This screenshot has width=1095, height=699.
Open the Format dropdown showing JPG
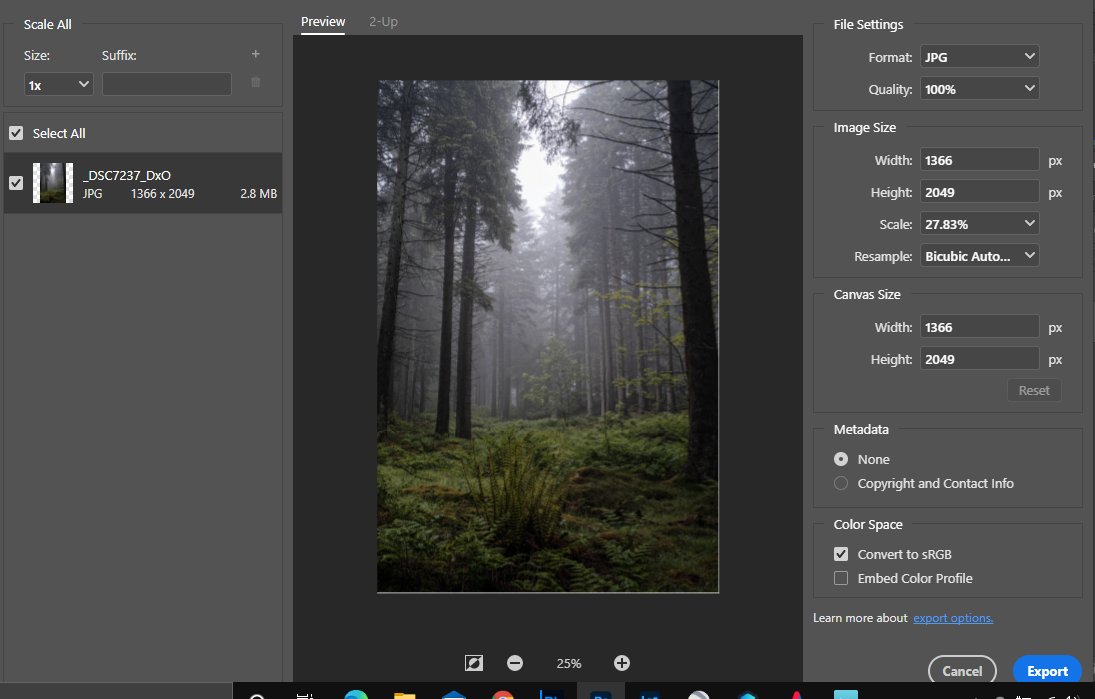[979, 57]
